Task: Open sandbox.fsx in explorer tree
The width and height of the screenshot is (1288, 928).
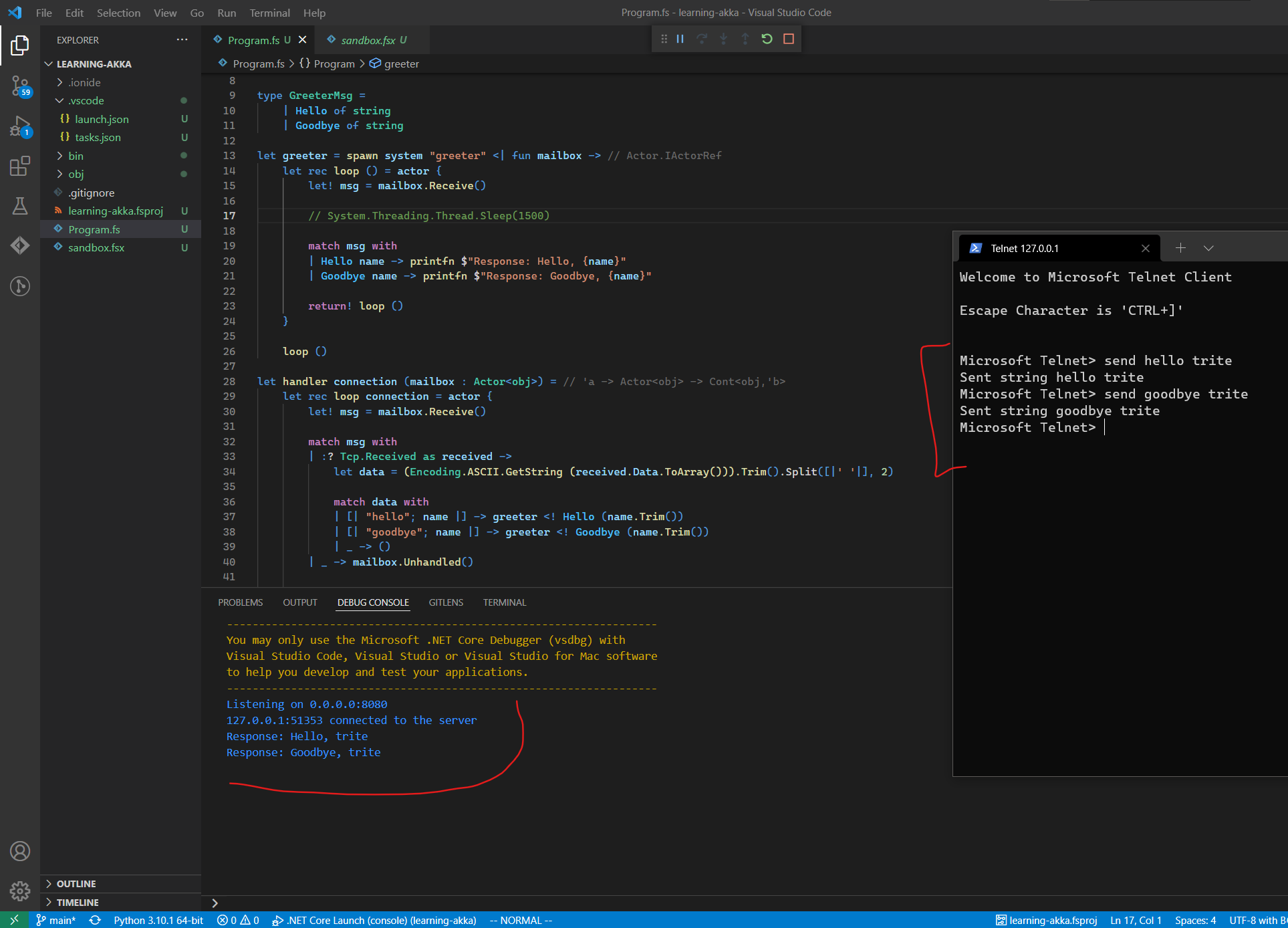Action: point(120,247)
